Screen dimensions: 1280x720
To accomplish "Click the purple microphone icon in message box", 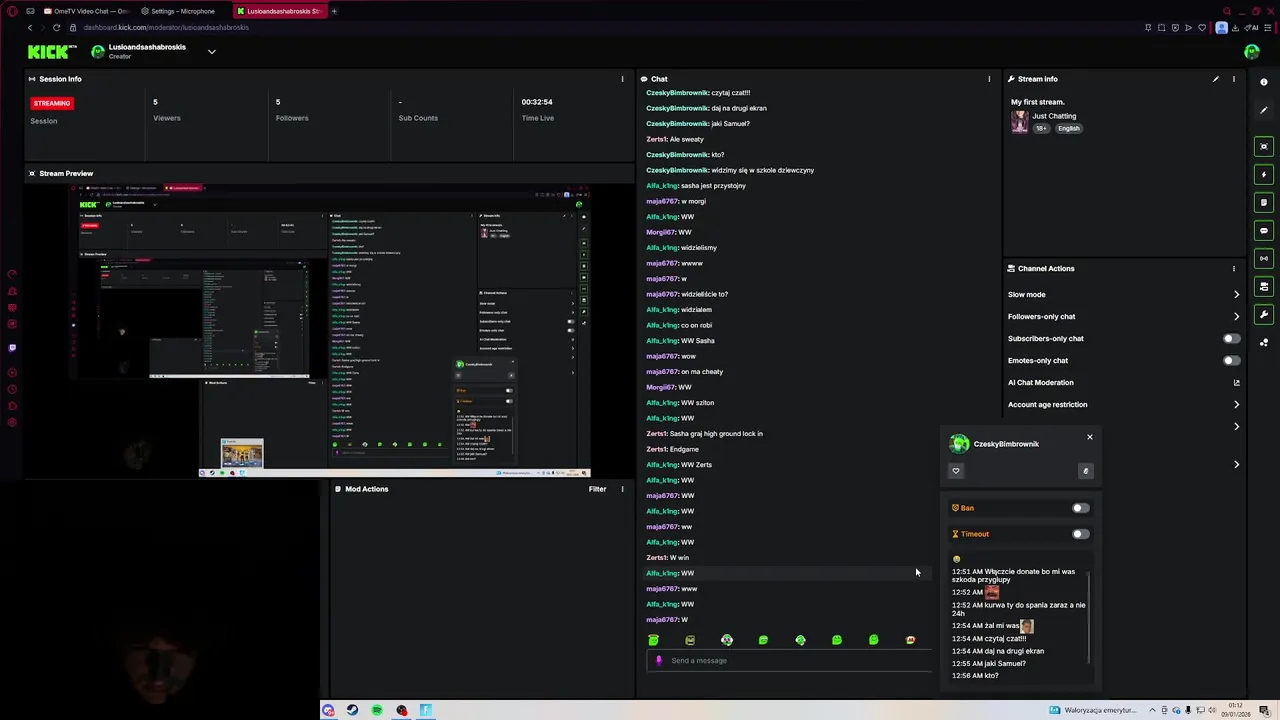I will [658, 660].
